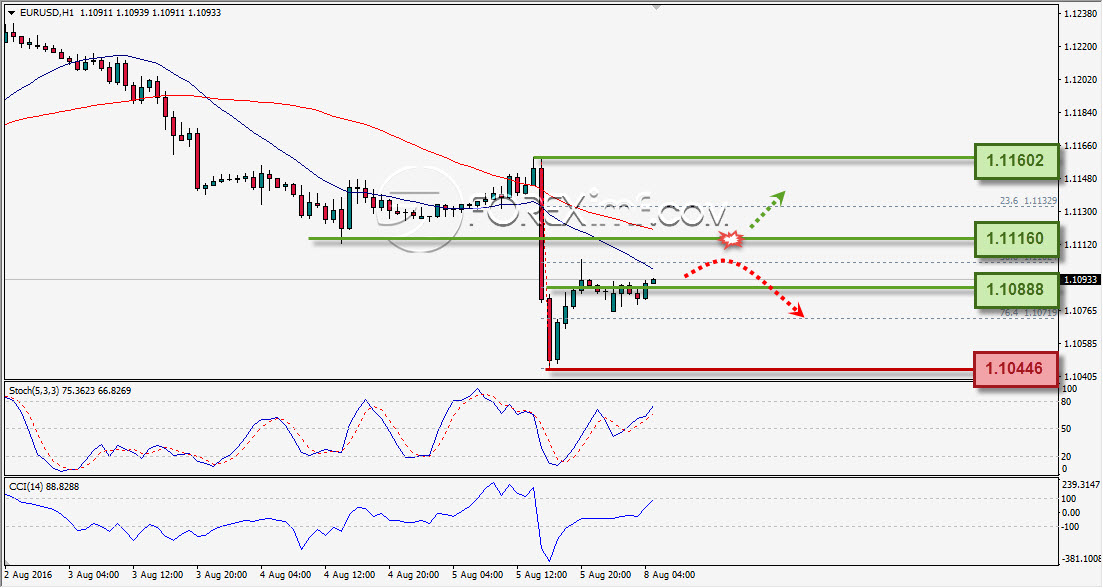The image size is (1103, 588).
Task: Click the 8 Aug 04:00 time label
Action: click(670, 575)
